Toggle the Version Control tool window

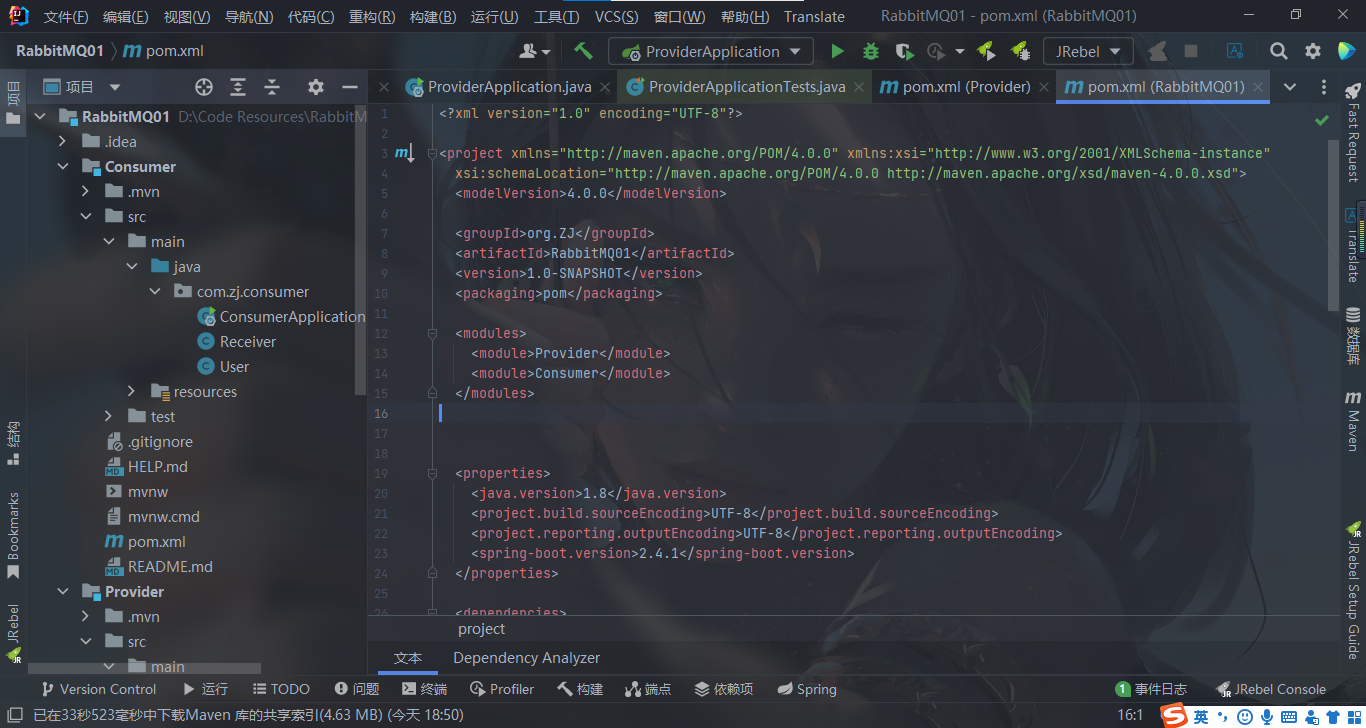(98, 689)
